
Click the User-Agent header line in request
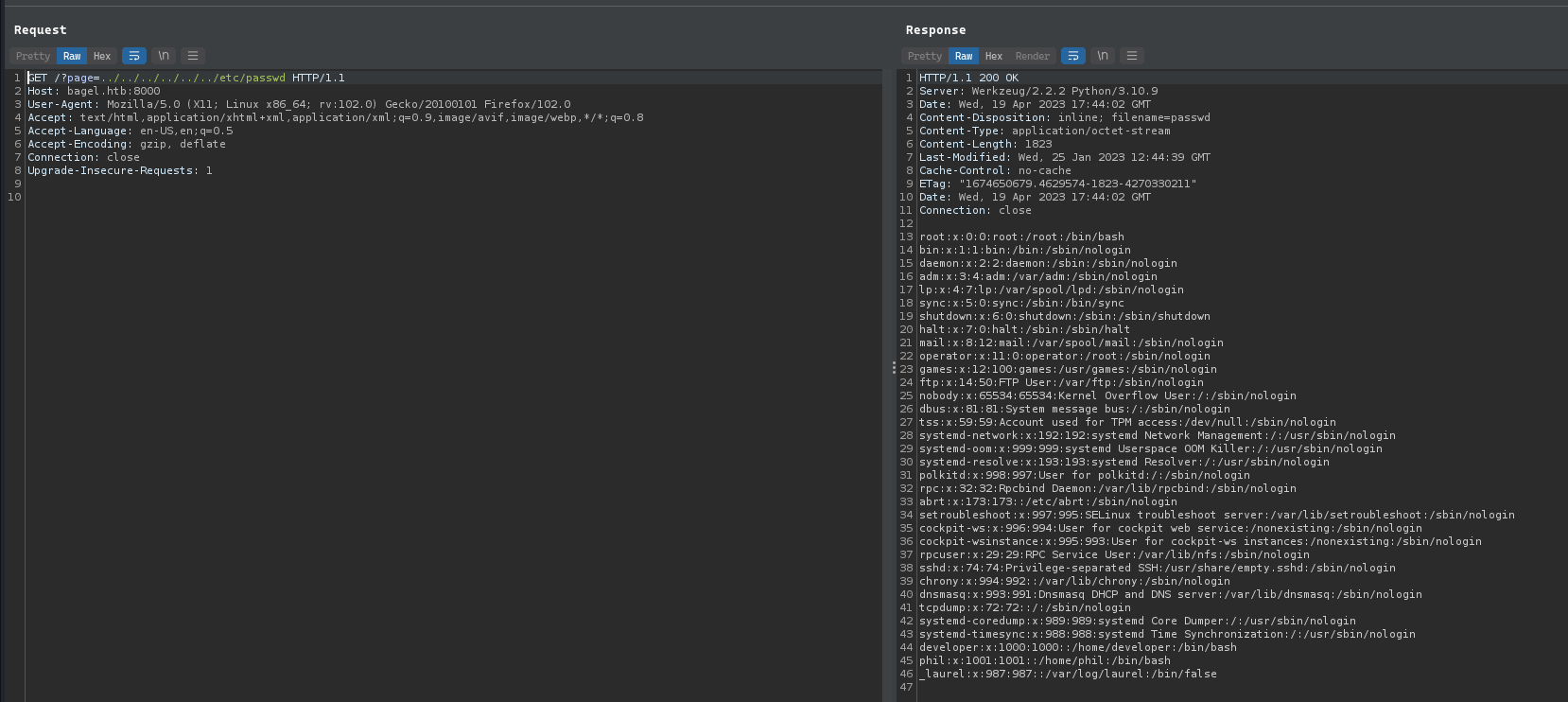click(x=299, y=104)
